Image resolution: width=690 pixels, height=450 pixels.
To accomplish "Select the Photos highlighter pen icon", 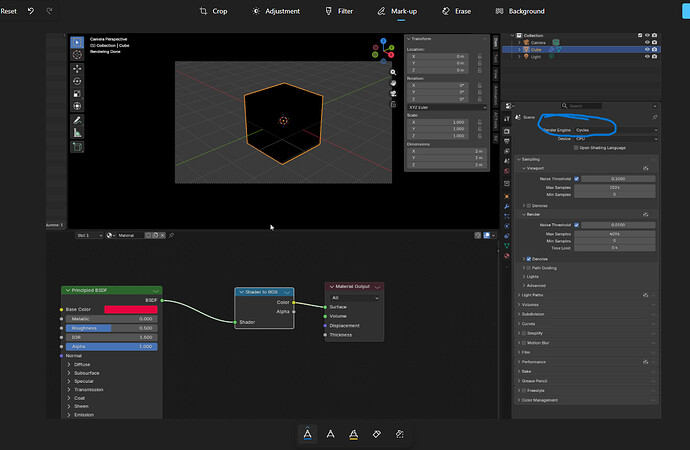I will point(353,434).
